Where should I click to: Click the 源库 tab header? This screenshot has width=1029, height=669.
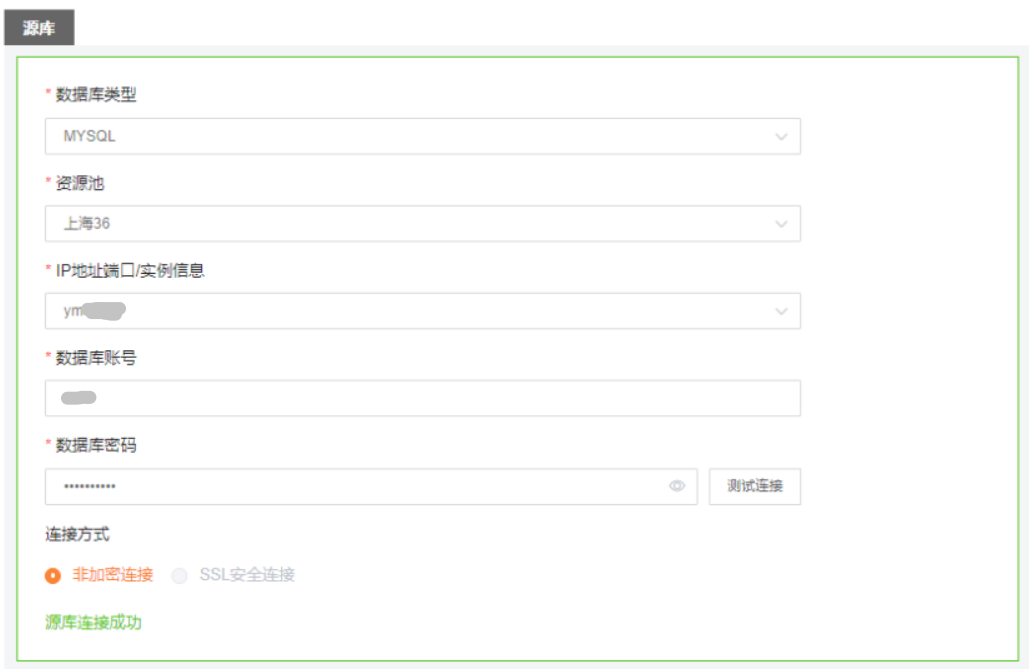[x=39, y=29]
